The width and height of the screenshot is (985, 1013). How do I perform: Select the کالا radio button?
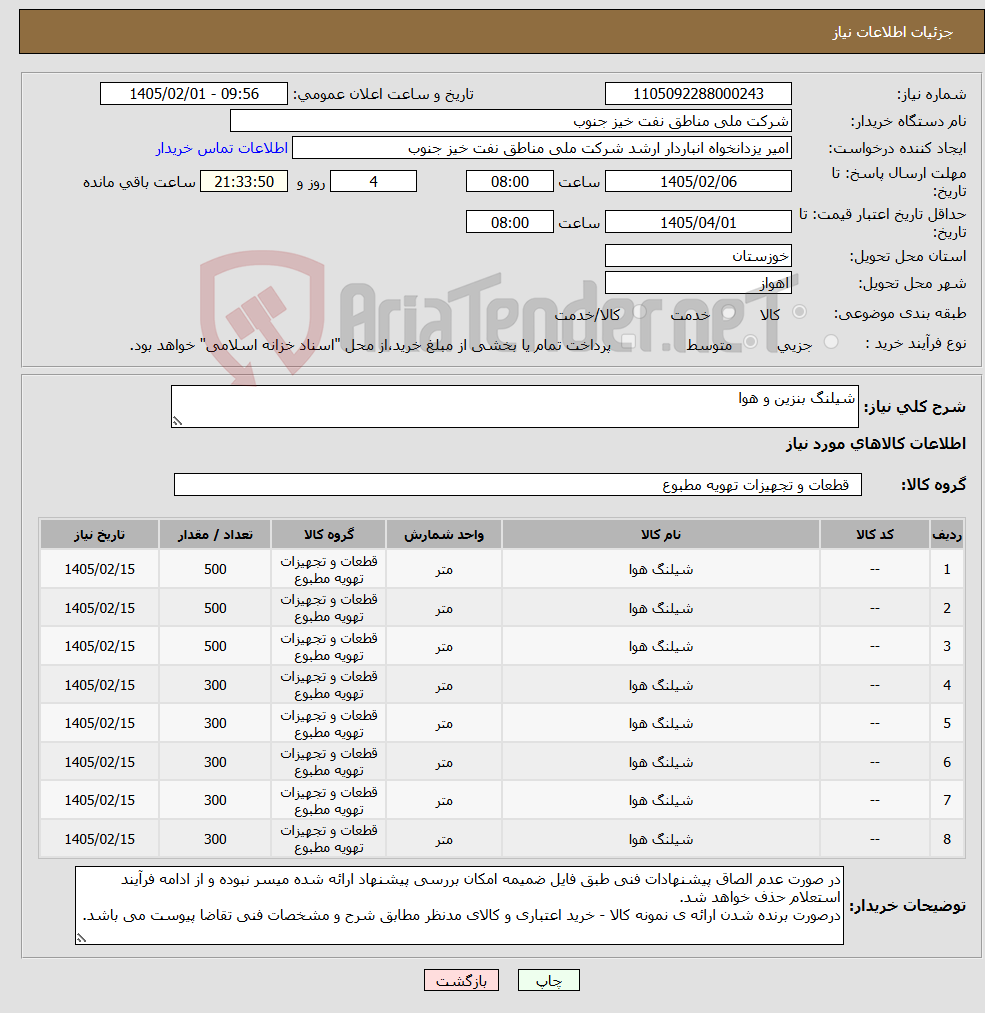pos(800,312)
